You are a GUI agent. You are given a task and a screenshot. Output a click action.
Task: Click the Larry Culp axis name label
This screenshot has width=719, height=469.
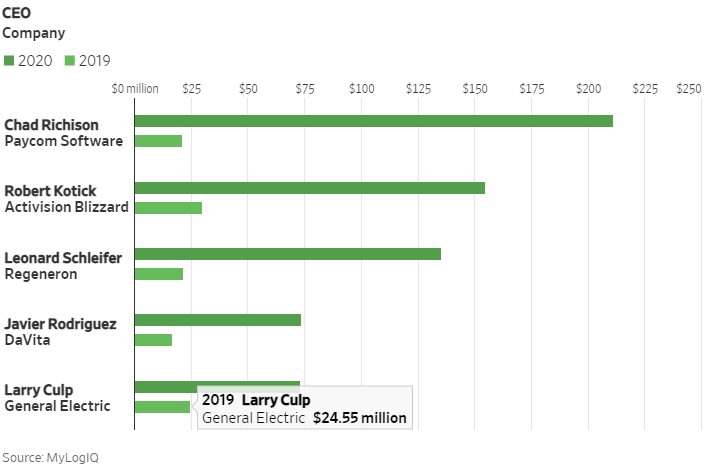coord(39,390)
